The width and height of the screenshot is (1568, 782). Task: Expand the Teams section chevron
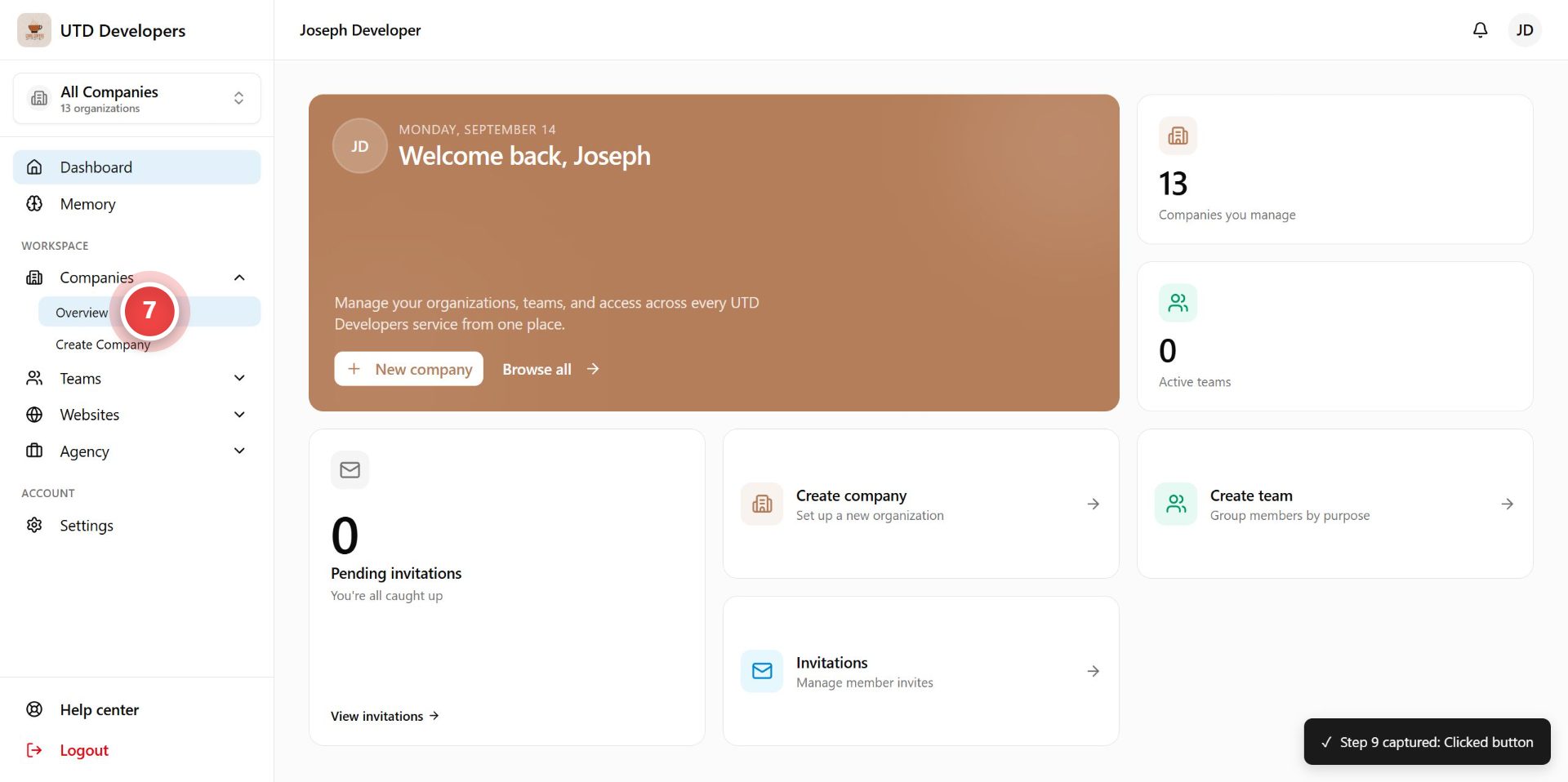click(x=239, y=378)
